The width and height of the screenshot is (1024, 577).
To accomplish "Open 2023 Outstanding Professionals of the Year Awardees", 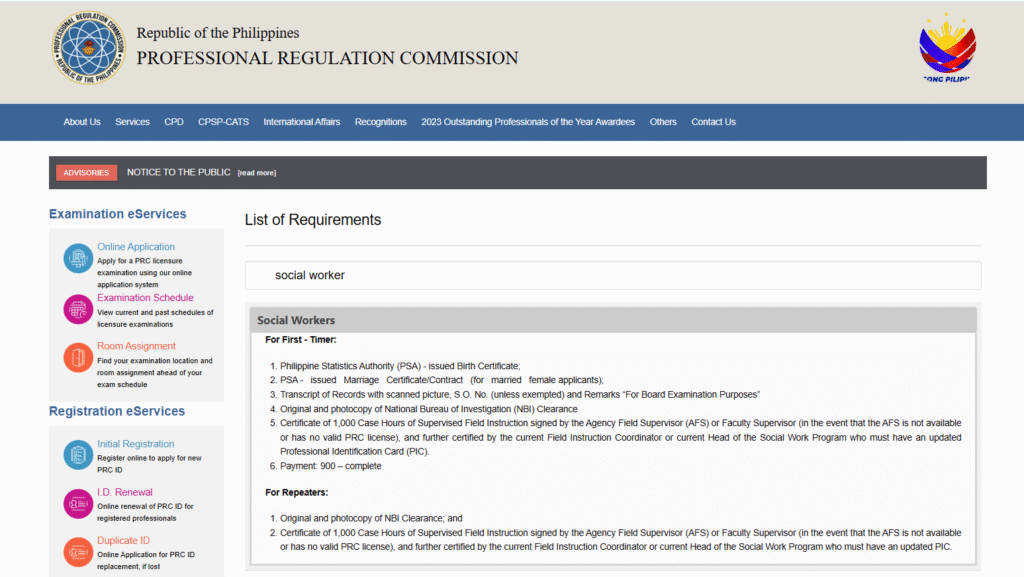I will click(528, 122).
